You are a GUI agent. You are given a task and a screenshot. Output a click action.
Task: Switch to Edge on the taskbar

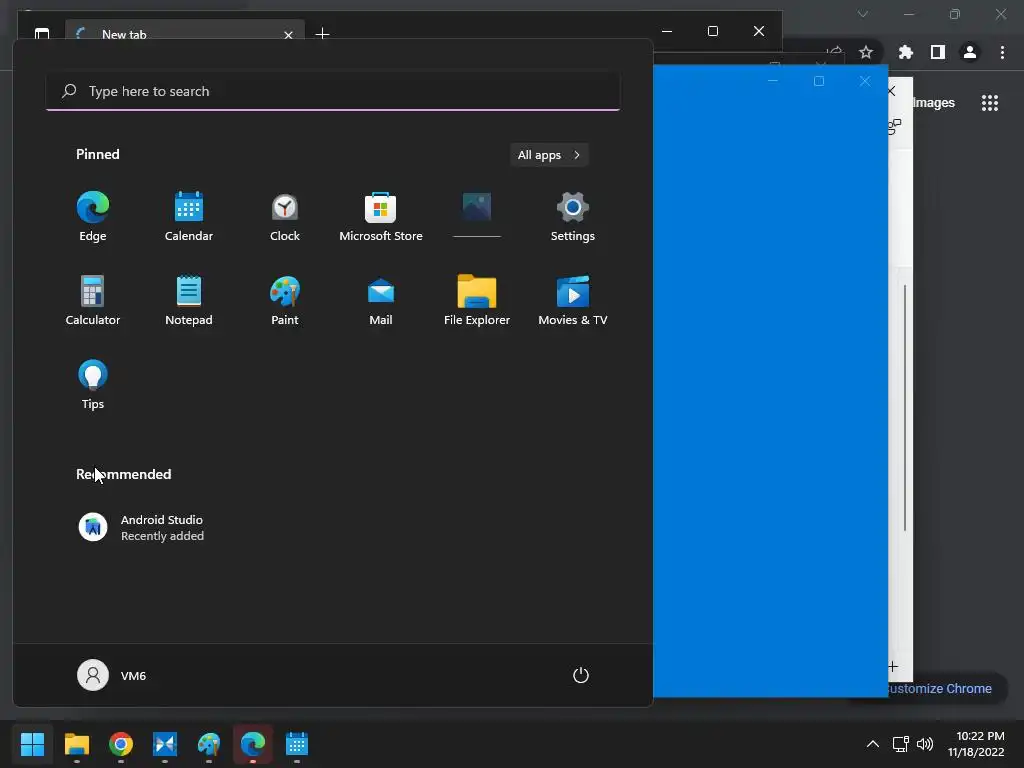click(253, 744)
